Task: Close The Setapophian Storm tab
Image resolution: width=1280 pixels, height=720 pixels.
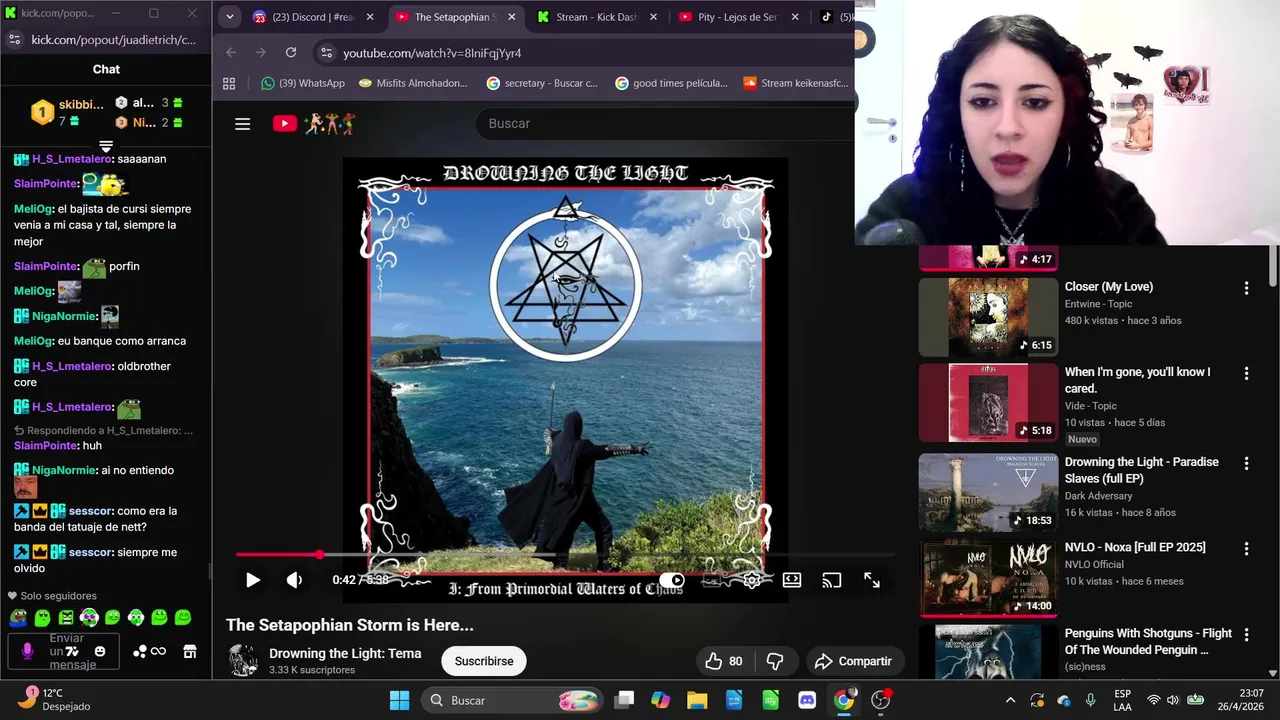Action: [x=512, y=17]
